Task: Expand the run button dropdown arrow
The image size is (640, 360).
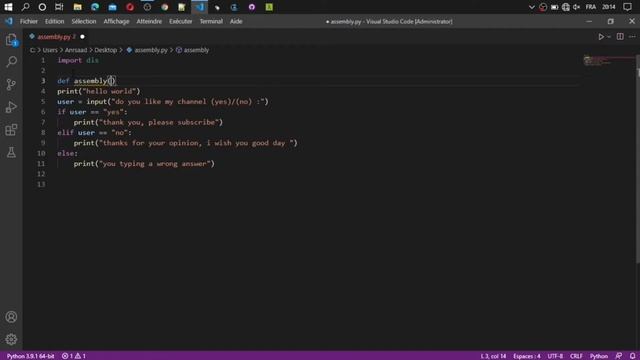Action: tap(609, 37)
